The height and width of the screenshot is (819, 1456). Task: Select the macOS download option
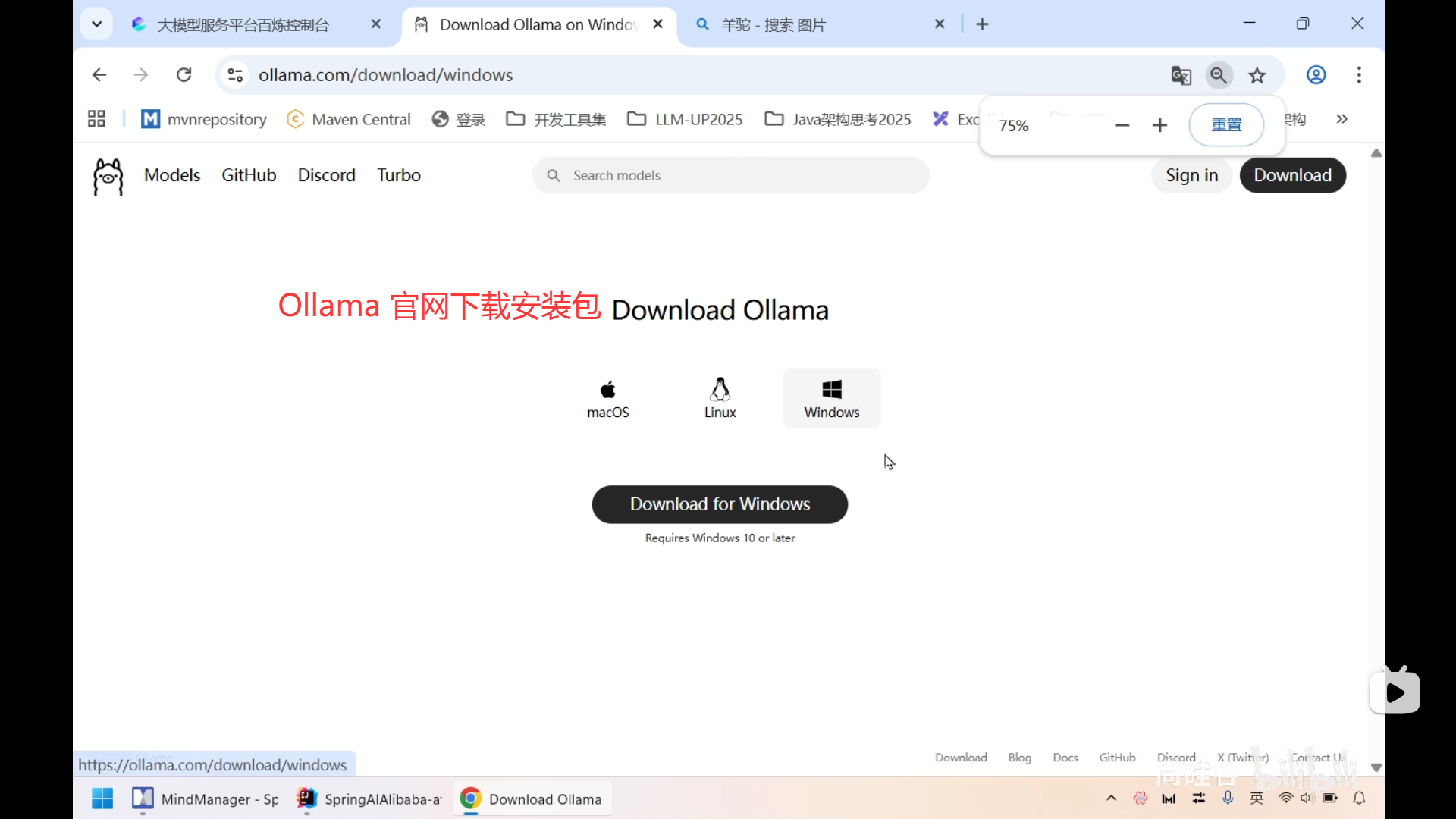(607, 397)
